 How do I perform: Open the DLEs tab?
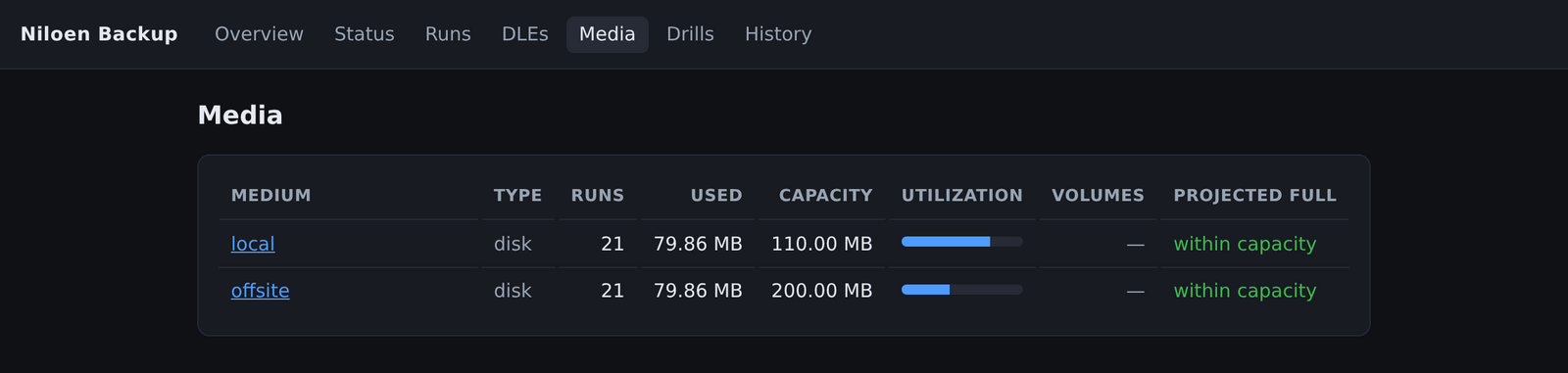[x=524, y=34]
